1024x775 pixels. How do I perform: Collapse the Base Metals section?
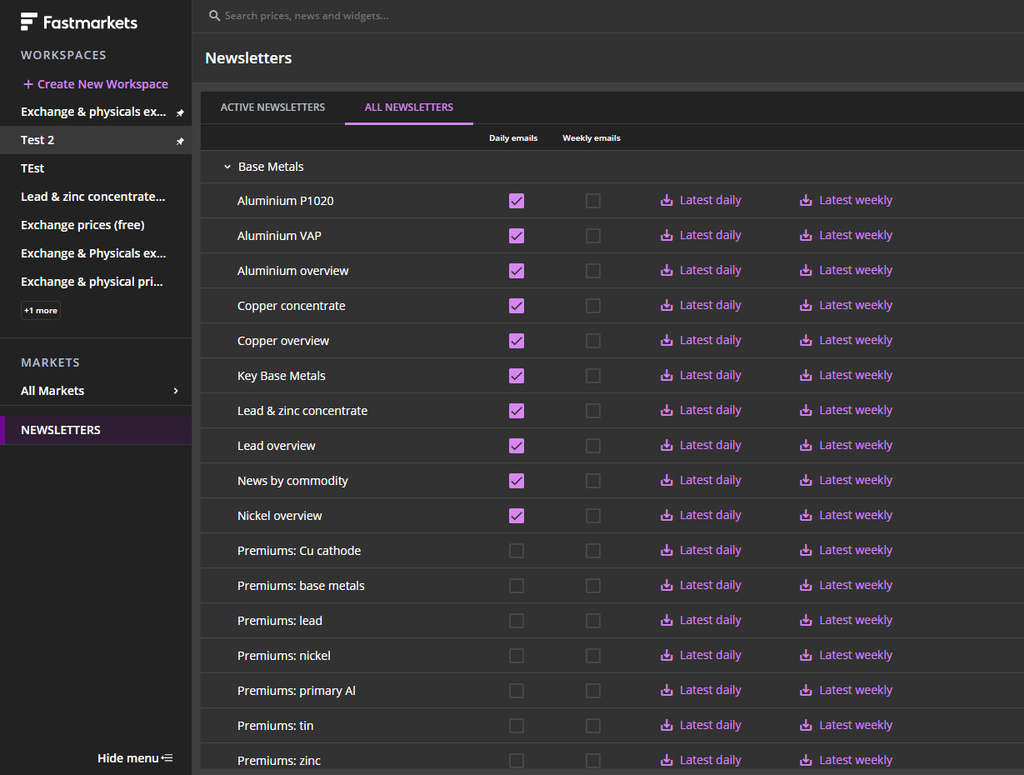pos(228,167)
